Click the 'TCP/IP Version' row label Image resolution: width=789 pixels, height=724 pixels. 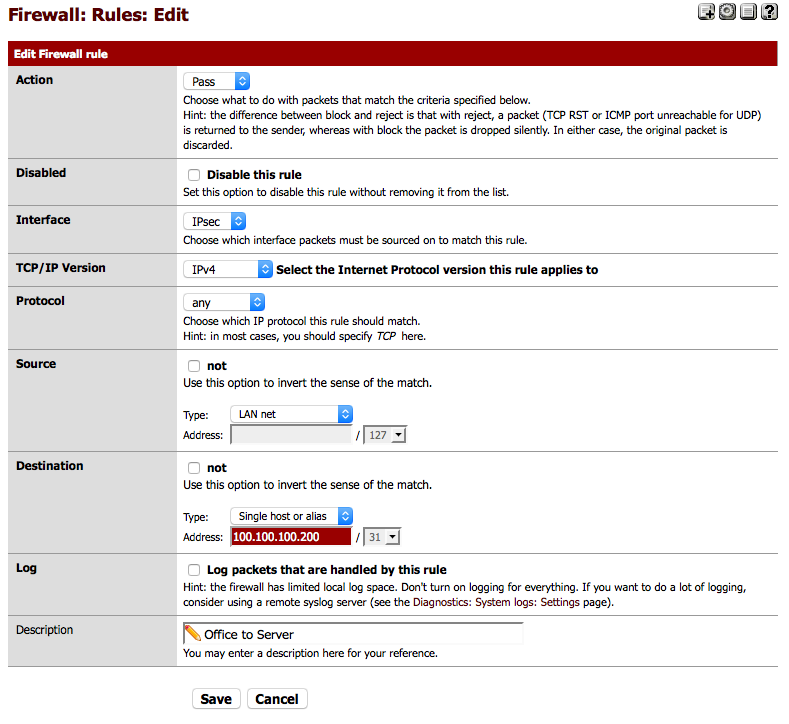click(61, 268)
